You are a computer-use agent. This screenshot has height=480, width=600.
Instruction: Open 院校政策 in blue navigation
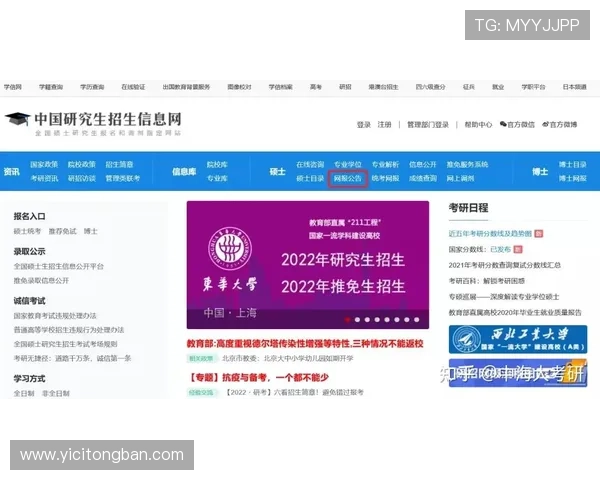click(x=82, y=164)
